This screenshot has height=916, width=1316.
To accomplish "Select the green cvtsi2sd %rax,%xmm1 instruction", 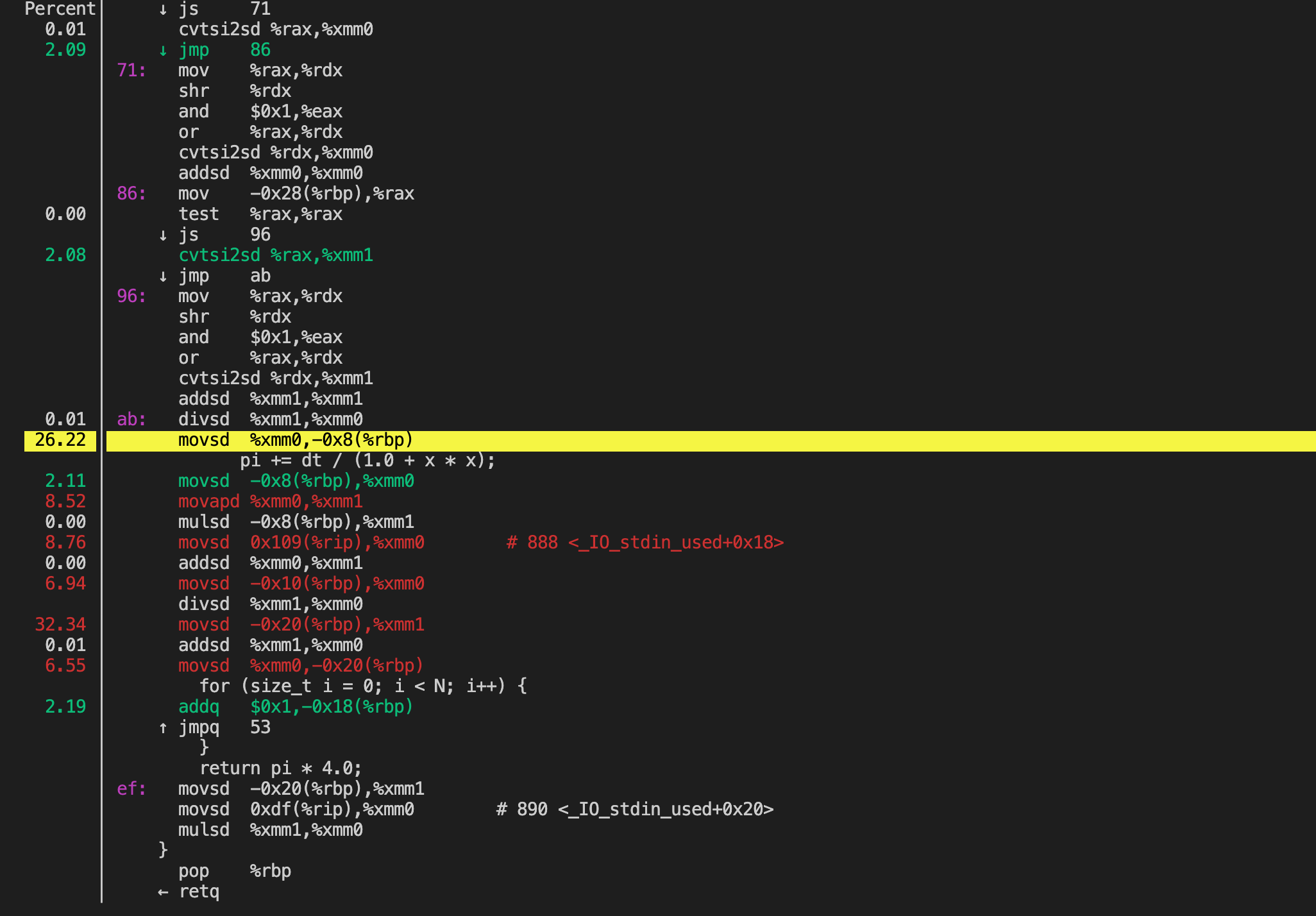I will point(275,255).
